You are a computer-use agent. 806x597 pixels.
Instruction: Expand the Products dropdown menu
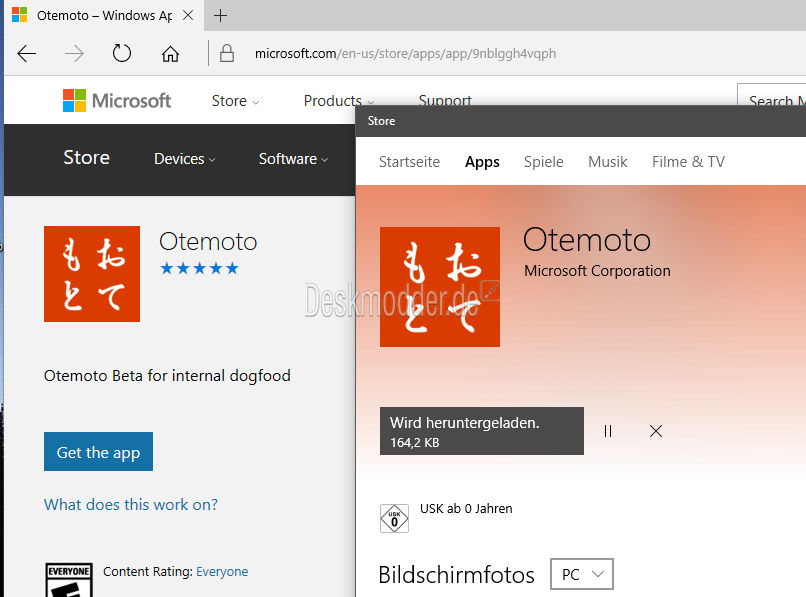pyautogui.click(x=338, y=101)
